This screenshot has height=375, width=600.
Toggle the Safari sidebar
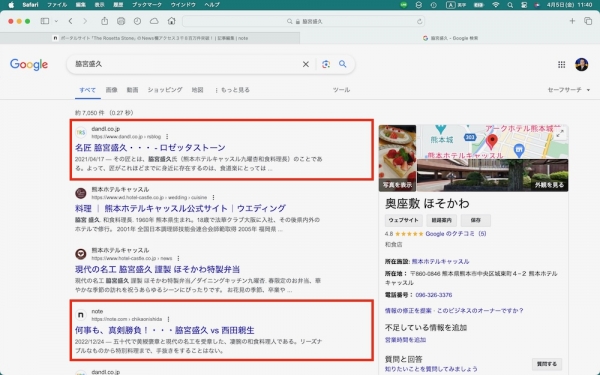click(x=45, y=21)
